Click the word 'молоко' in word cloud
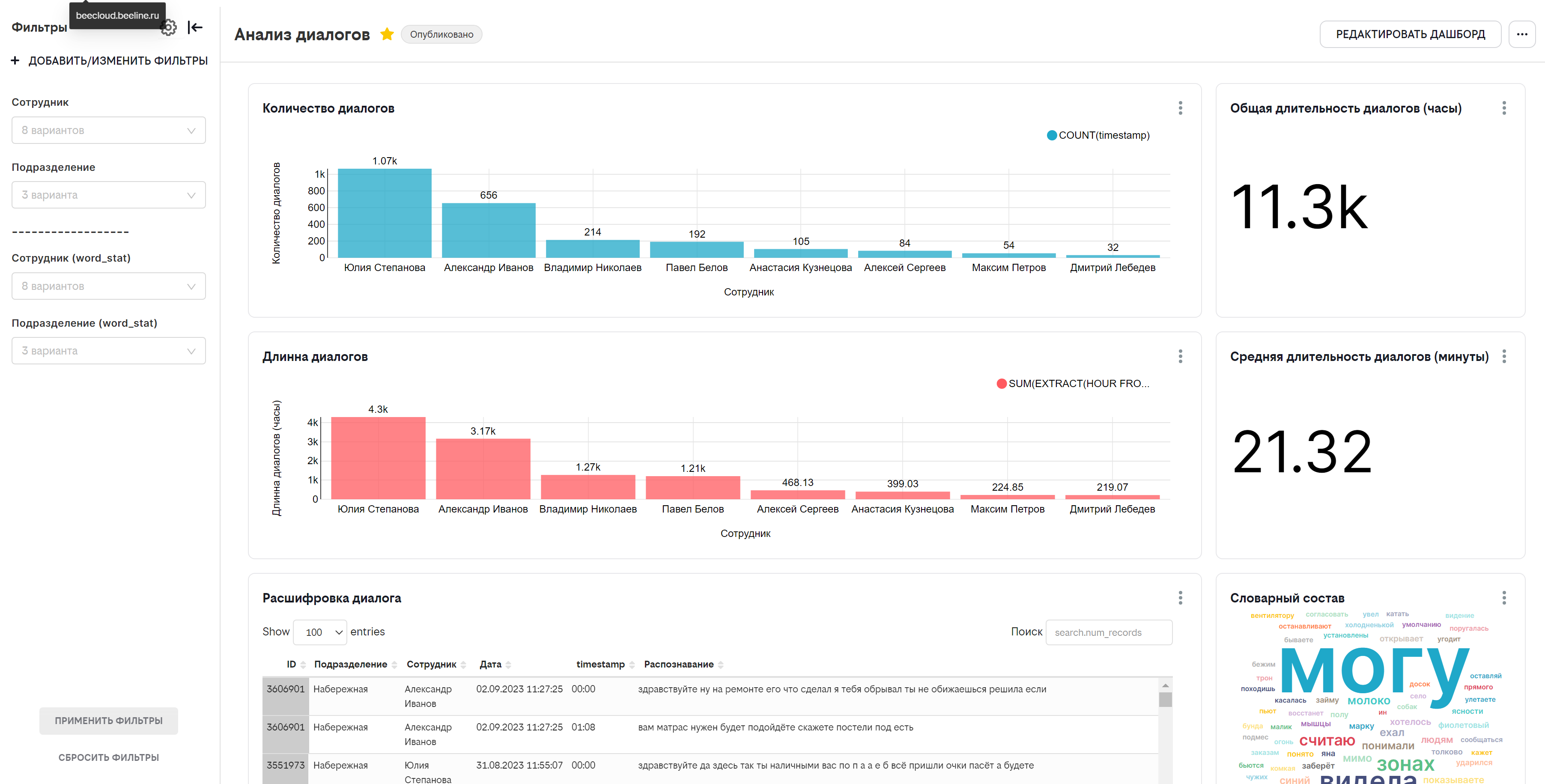The width and height of the screenshot is (1545, 784). (x=1369, y=701)
